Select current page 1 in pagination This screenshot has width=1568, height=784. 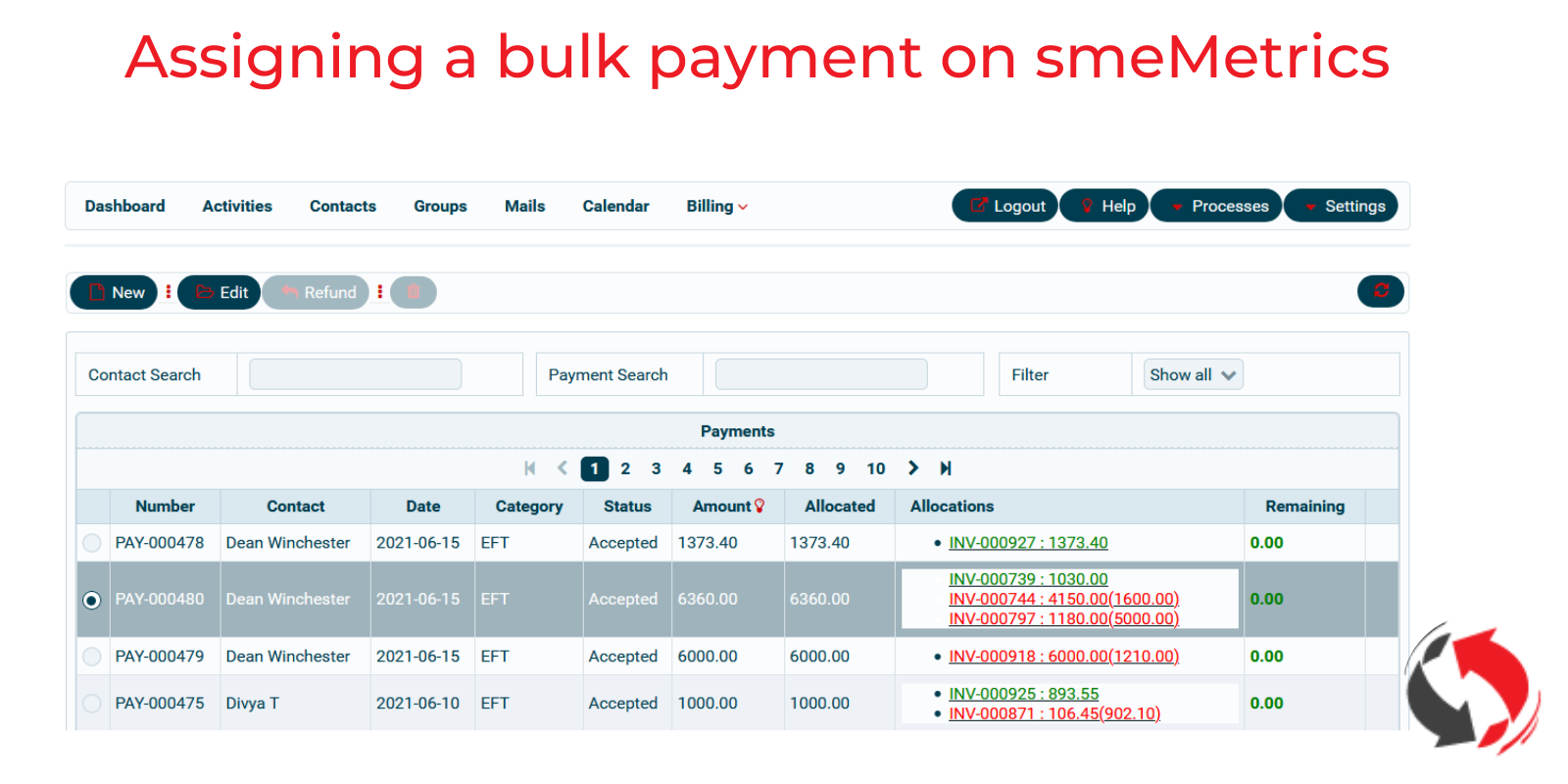click(x=595, y=468)
